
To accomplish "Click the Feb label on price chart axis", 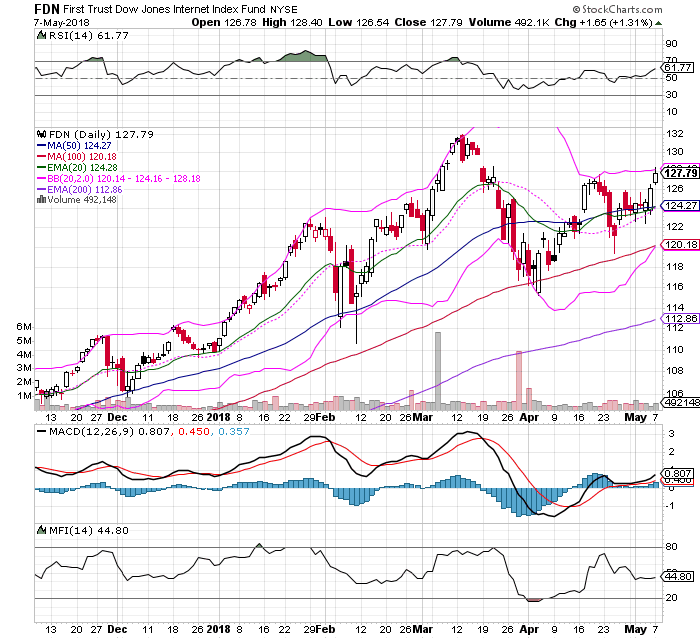I will click(x=325, y=418).
